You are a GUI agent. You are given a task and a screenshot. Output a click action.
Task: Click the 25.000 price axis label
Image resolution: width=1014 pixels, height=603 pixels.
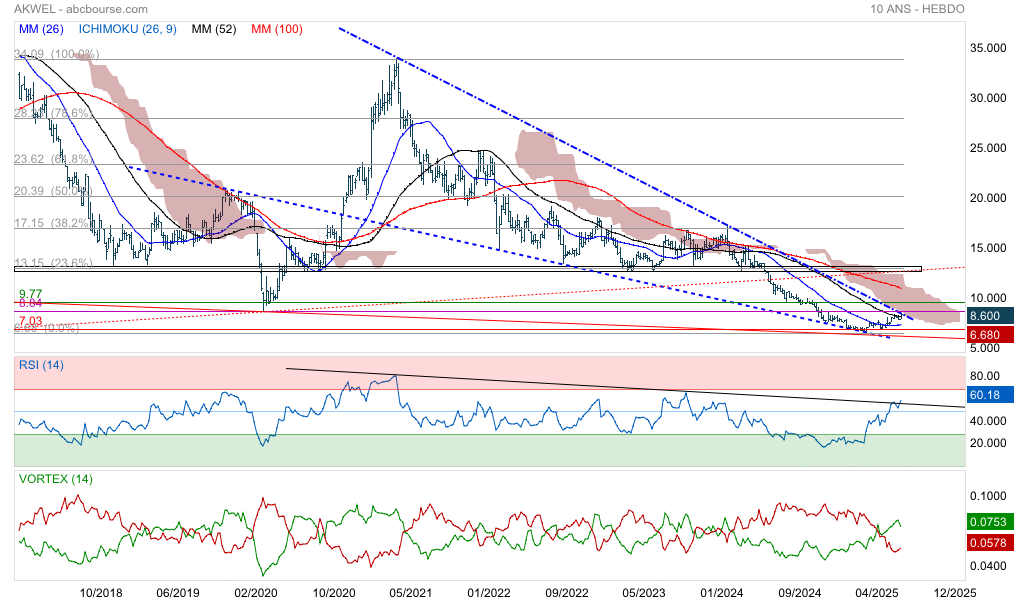coord(988,148)
